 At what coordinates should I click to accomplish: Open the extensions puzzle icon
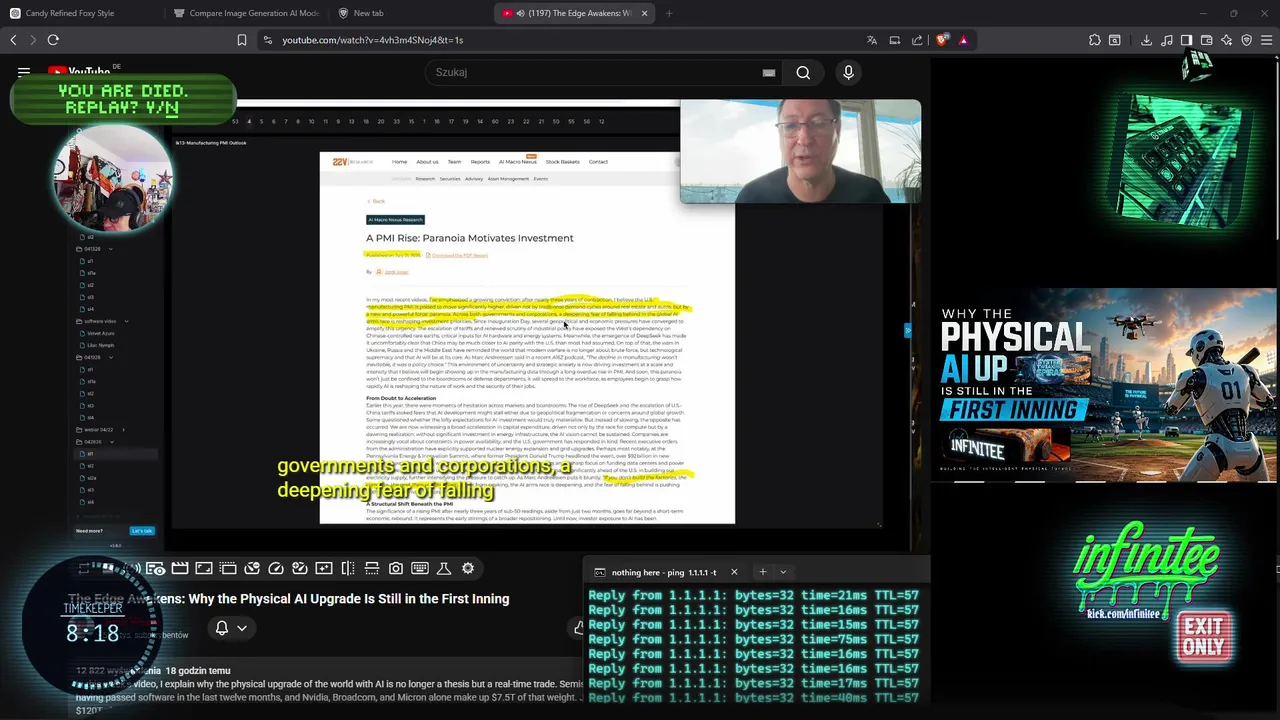coord(1095,40)
